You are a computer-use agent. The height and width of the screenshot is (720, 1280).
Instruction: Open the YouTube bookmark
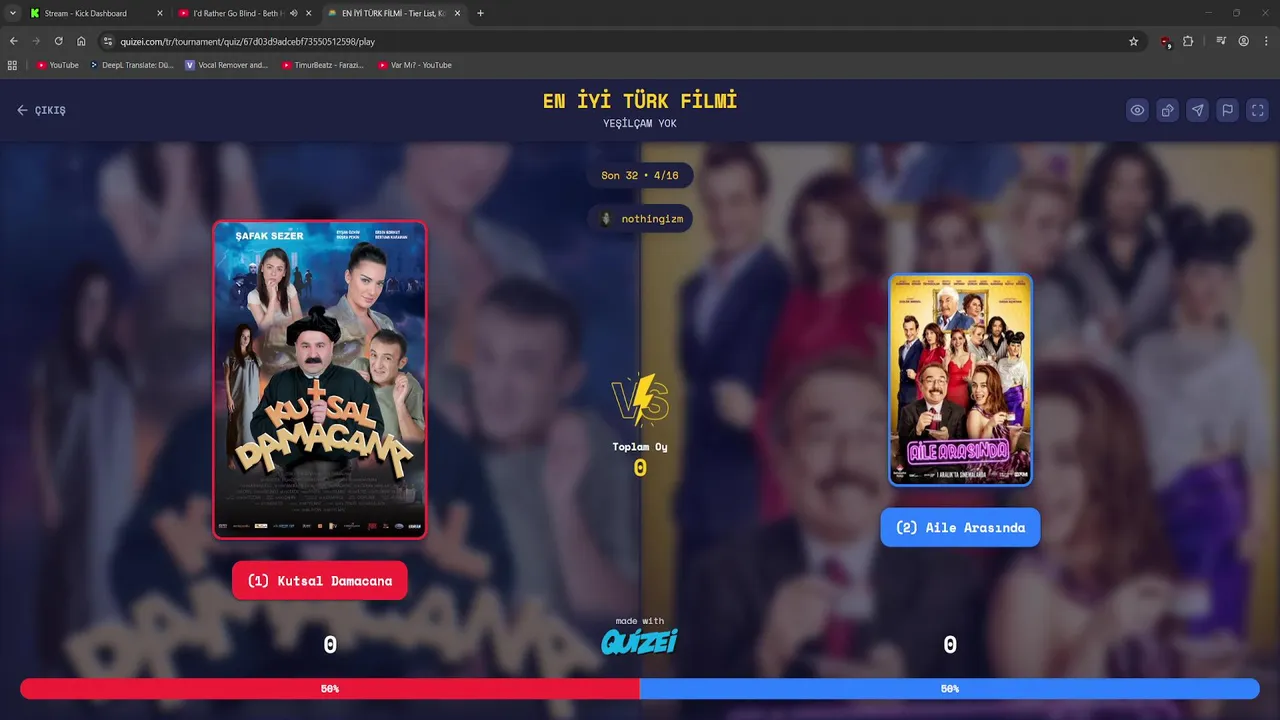pos(57,65)
